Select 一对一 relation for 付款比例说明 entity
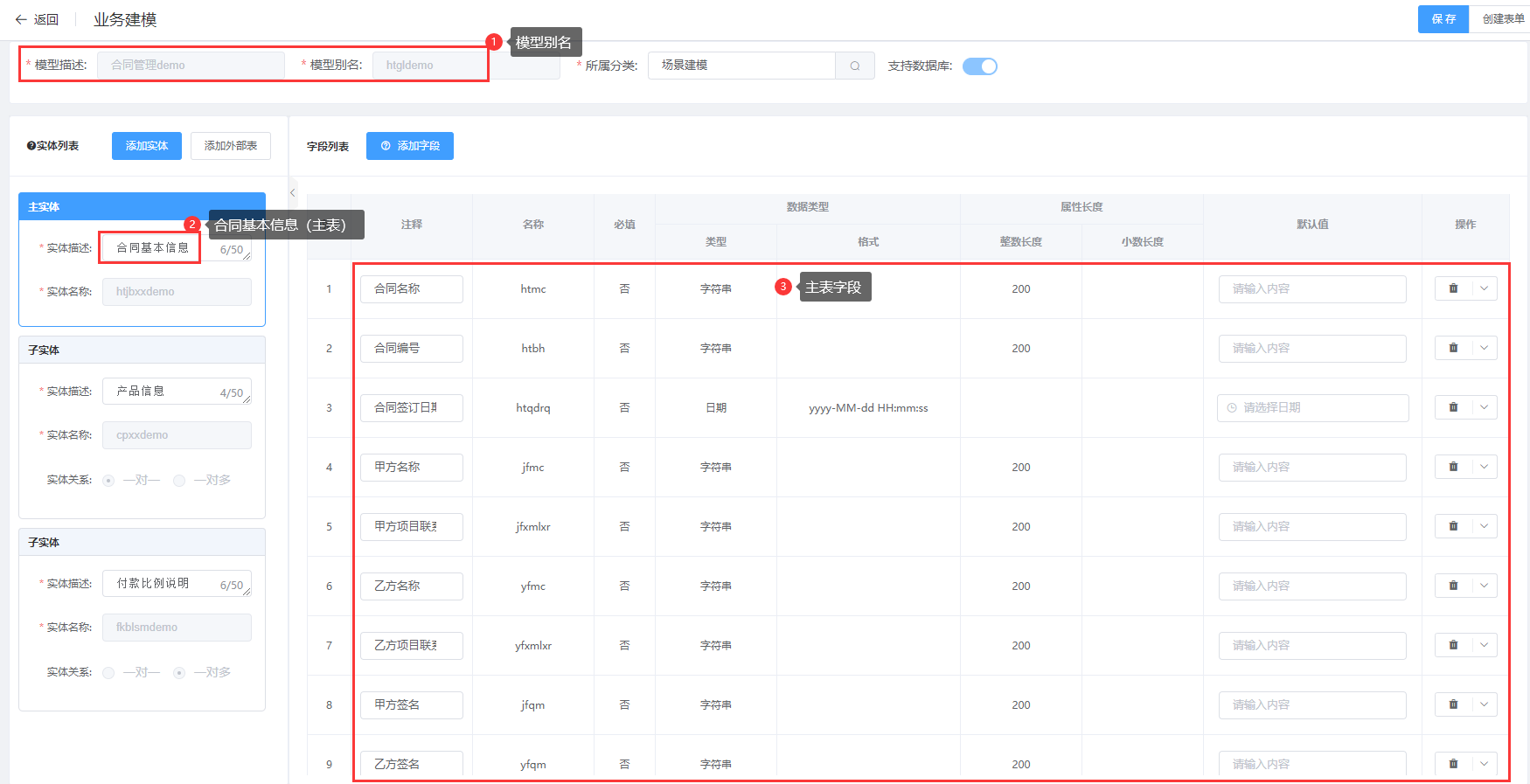Screen dimensions: 1530x784 [x=108, y=673]
